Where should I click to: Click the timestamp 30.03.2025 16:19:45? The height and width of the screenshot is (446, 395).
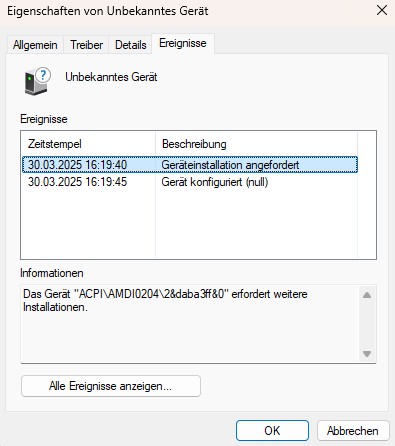77,182
